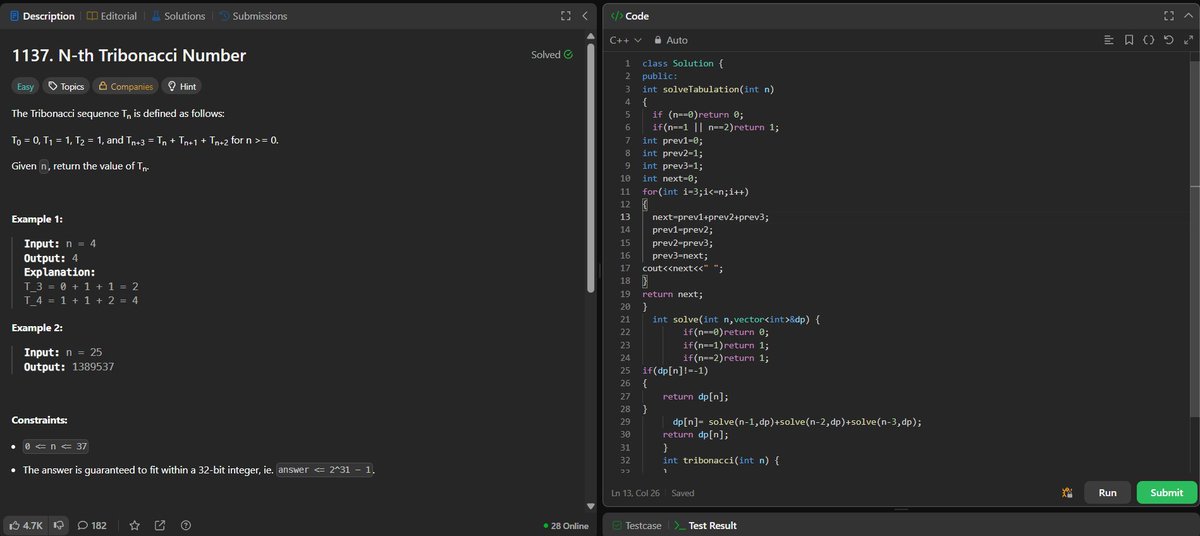Click line 'cout<<next<<" ";'
1200x536 pixels.
coord(682,267)
